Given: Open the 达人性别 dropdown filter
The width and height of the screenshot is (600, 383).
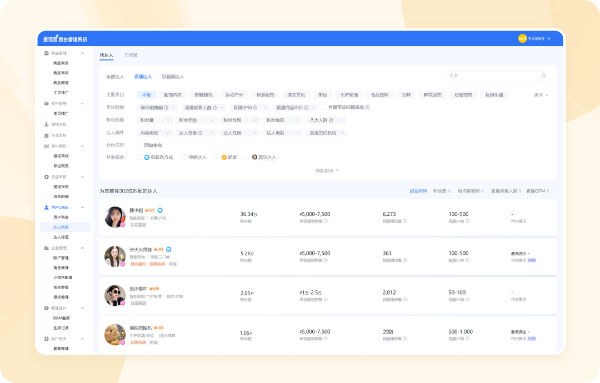Looking at the screenshot, I should pyautogui.click(x=240, y=133).
